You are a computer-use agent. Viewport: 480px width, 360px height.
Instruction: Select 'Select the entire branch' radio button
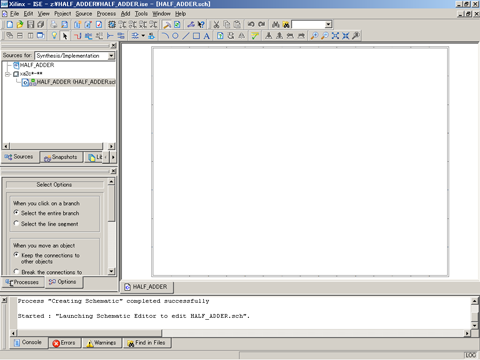click(16, 212)
